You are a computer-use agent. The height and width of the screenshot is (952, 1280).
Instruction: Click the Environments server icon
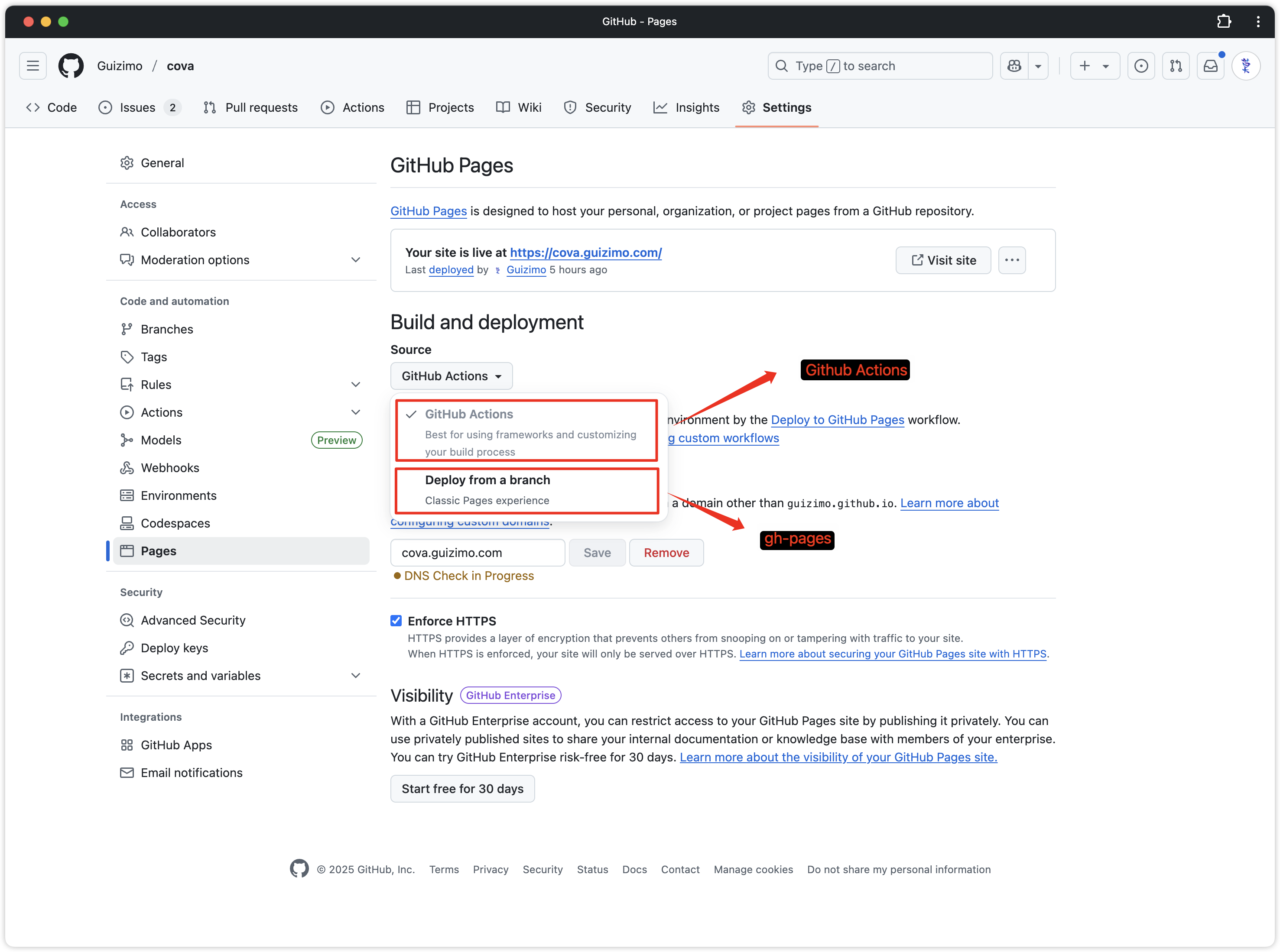coord(127,495)
